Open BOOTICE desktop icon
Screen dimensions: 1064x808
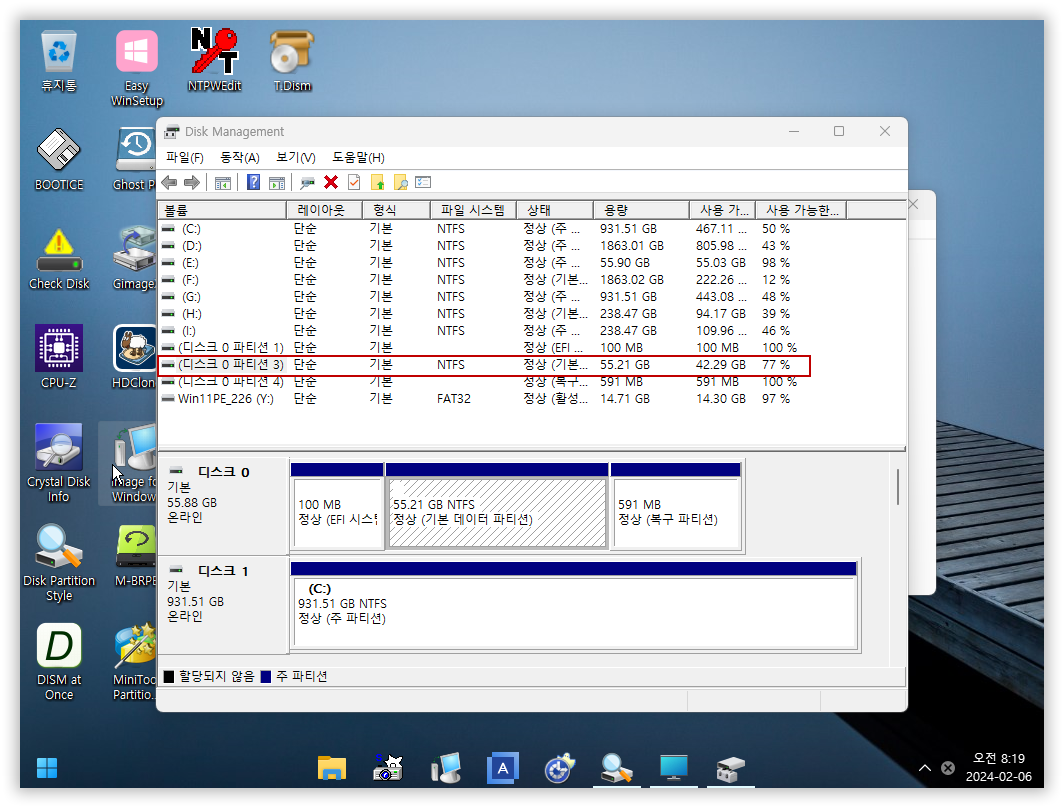(x=59, y=160)
